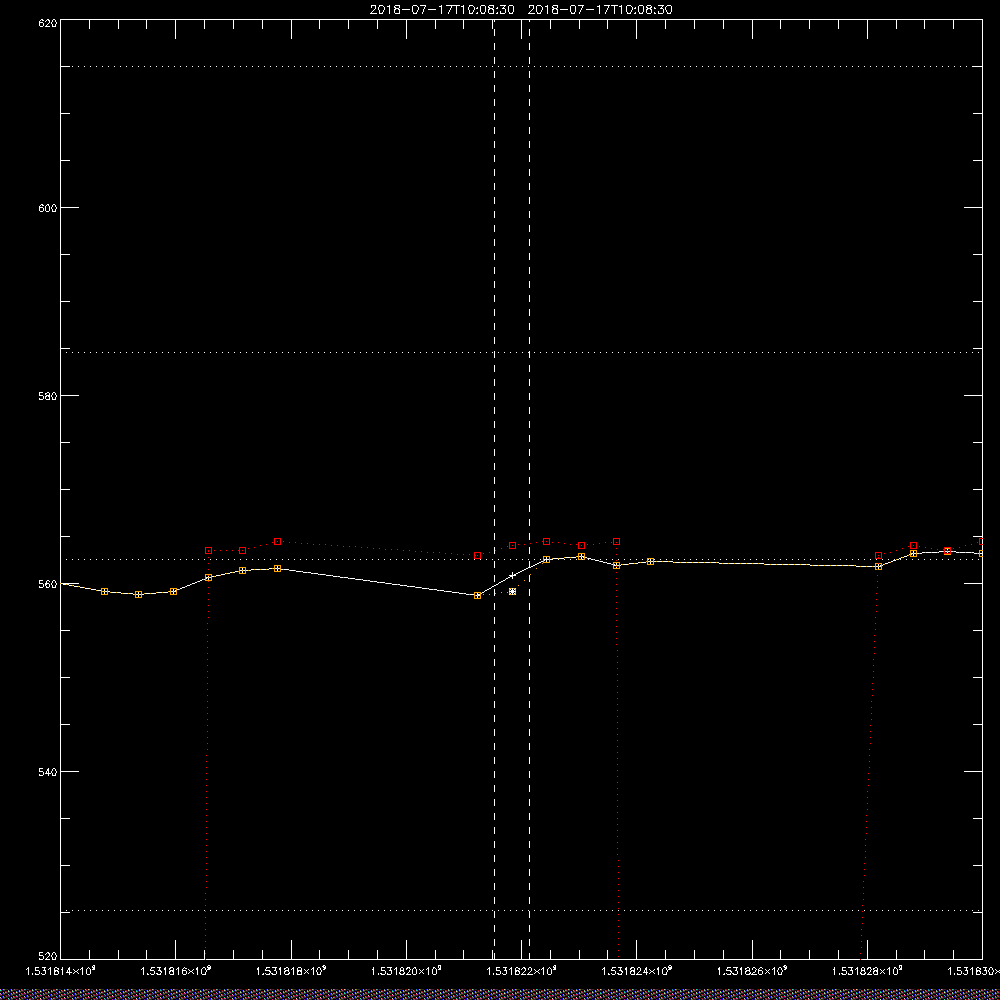Screen dimensions: 1000x1000
Task: Click the 1.531828×10⁹ x-axis label
Action: 868,971
